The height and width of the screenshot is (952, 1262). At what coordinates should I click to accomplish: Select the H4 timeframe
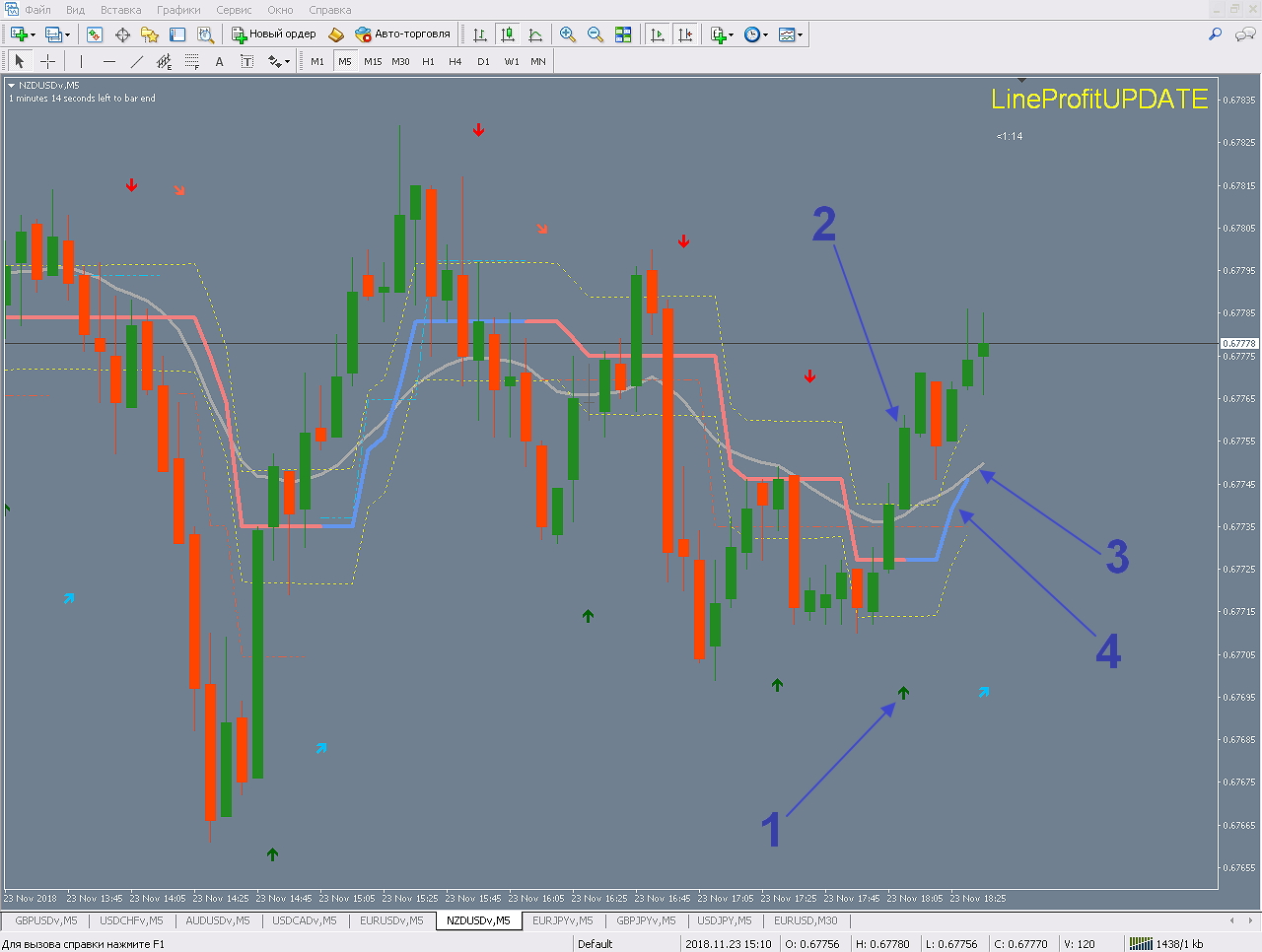[x=456, y=61]
